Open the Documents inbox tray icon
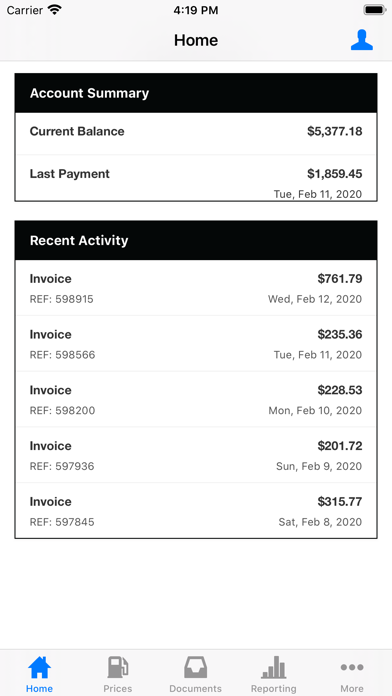The height and width of the screenshot is (696, 392). coord(196,667)
